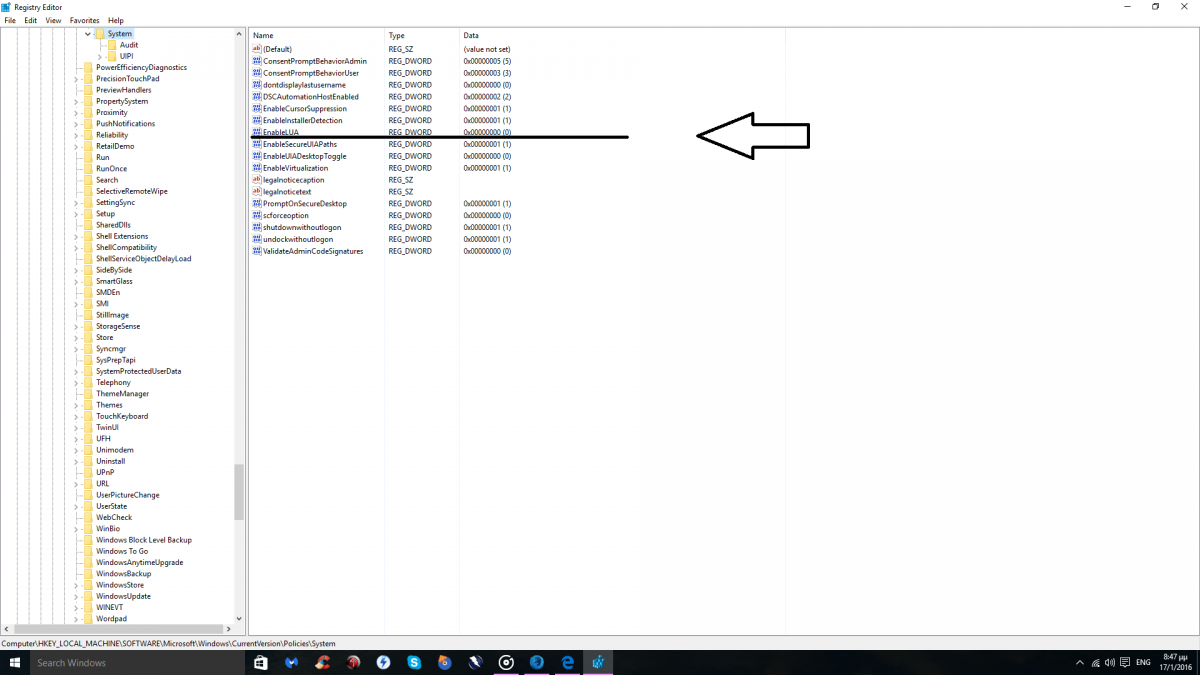The image size is (1200, 675).
Task: Click the Registry Editor taskbar icon
Action: click(598, 662)
